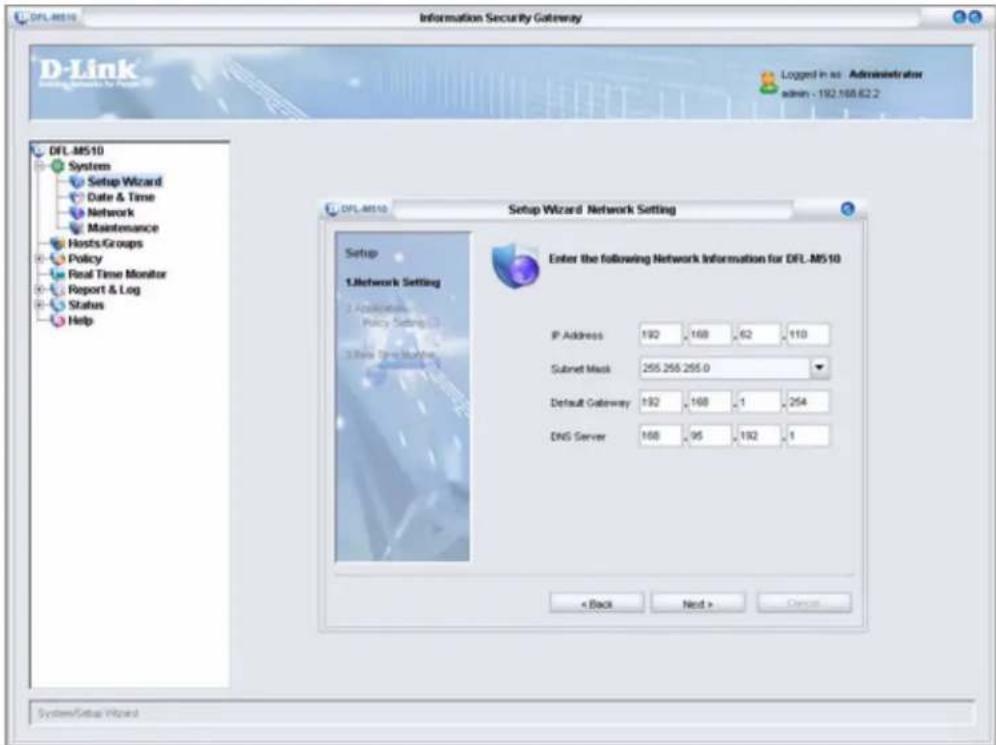This screenshot has height=745, width=996.
Task: Click the Setup Wizard icon in tree
Action: 77,182
